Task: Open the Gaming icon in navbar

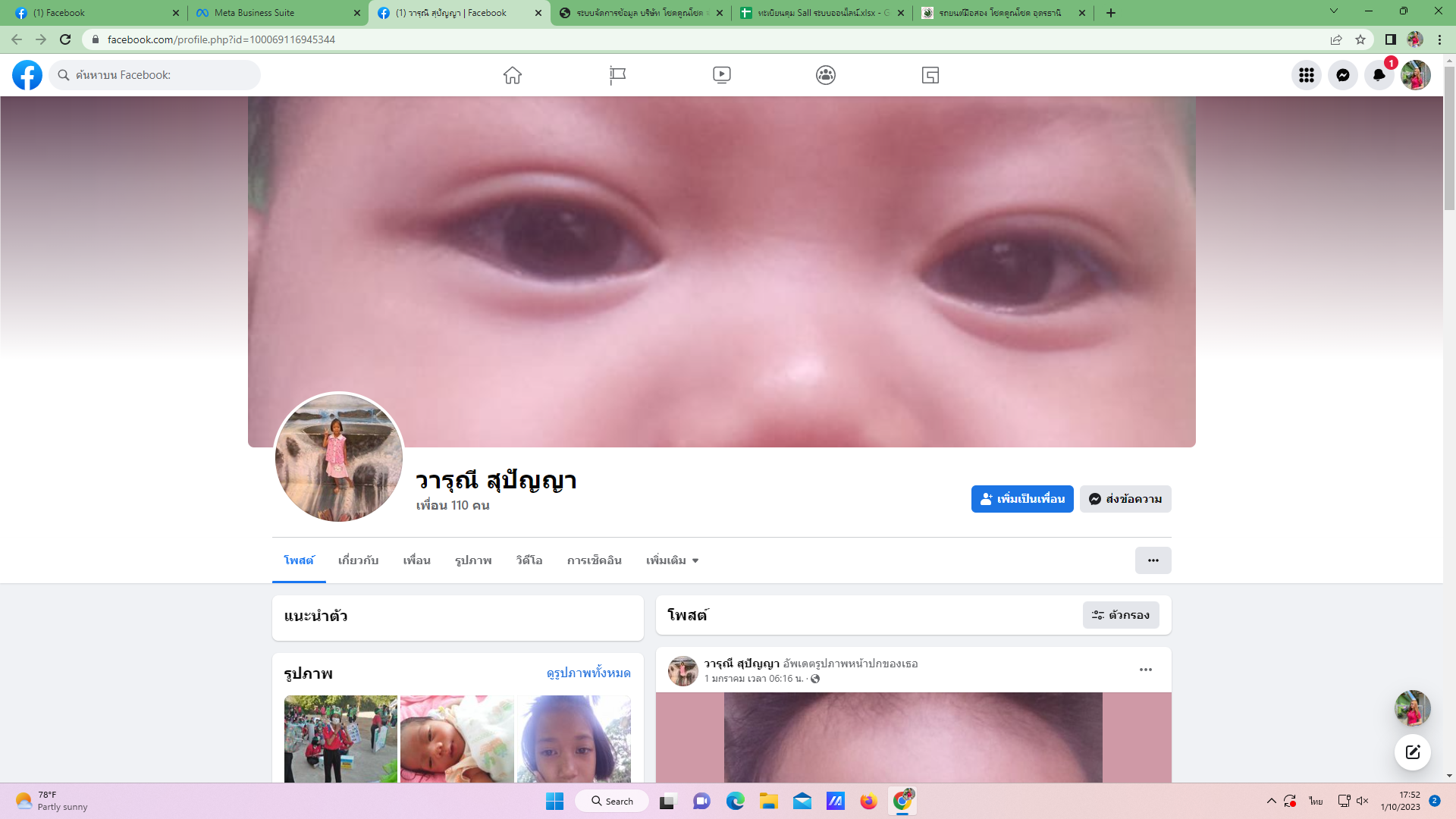Action: point(930,75)
